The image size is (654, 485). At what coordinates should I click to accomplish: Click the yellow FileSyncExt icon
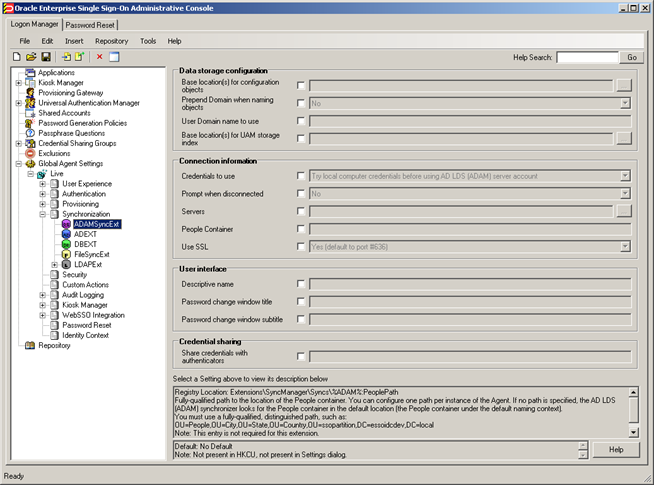[66, 254]
